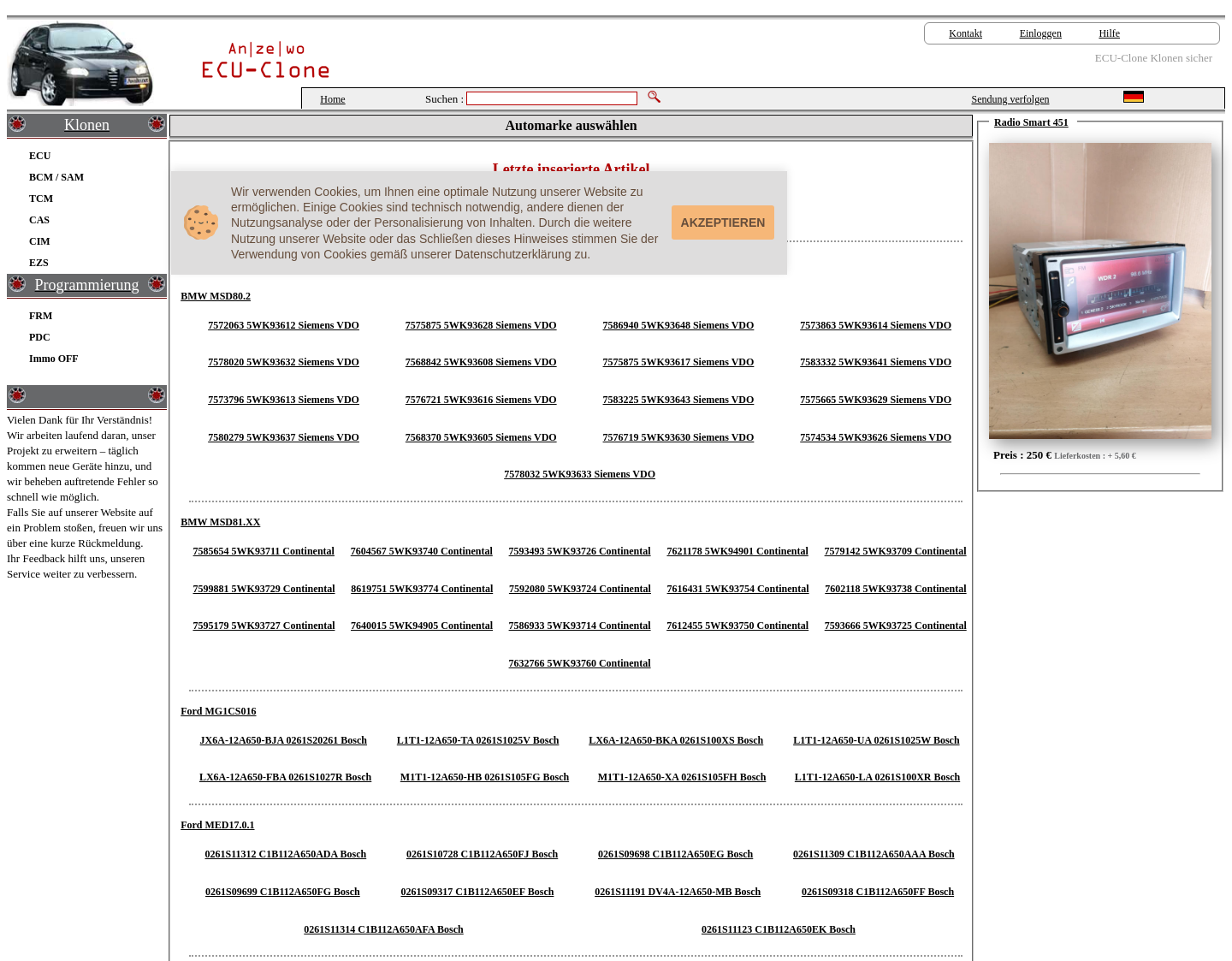Click the ECU-Clone logo
1232x961 pixels.
[265, 61]
